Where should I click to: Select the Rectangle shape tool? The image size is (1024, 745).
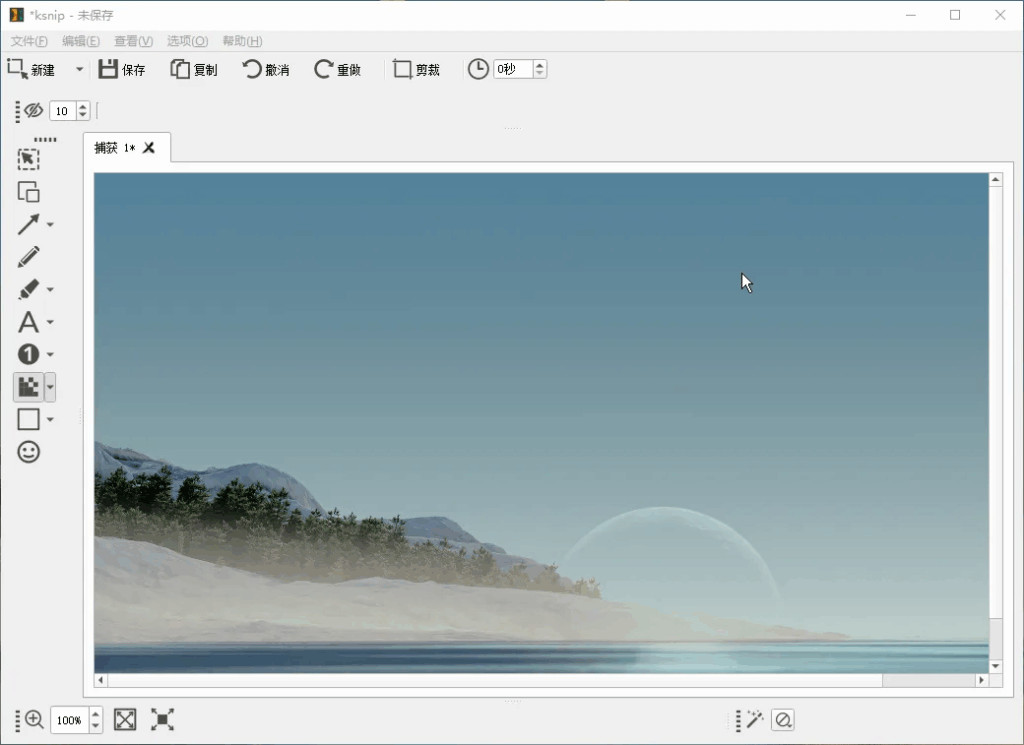(28, 419)
